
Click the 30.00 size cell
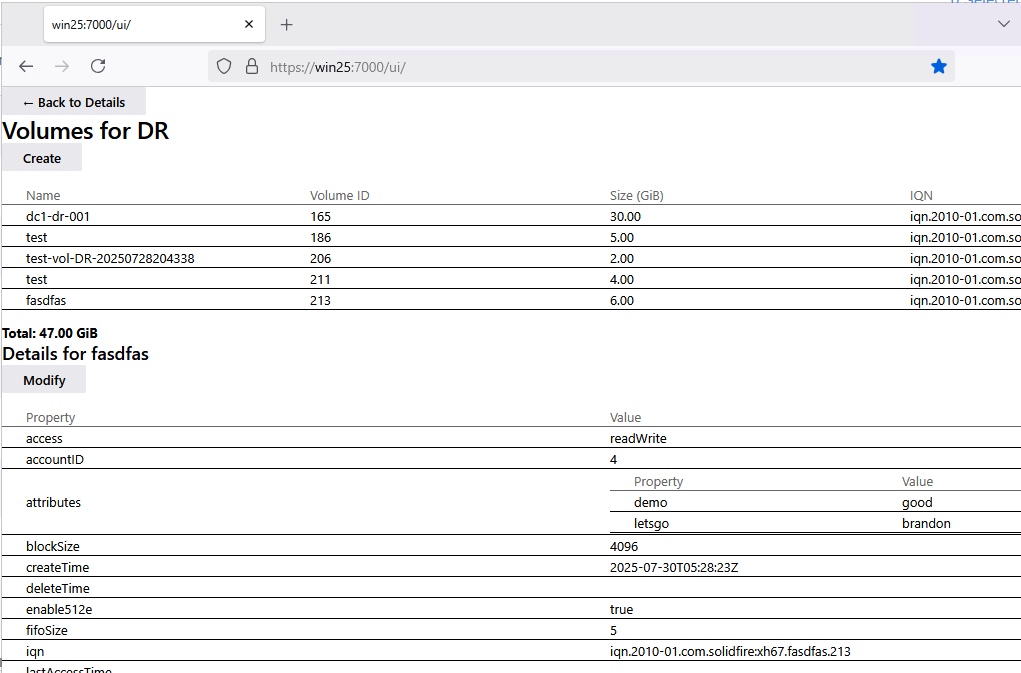[x=625, y=216]
